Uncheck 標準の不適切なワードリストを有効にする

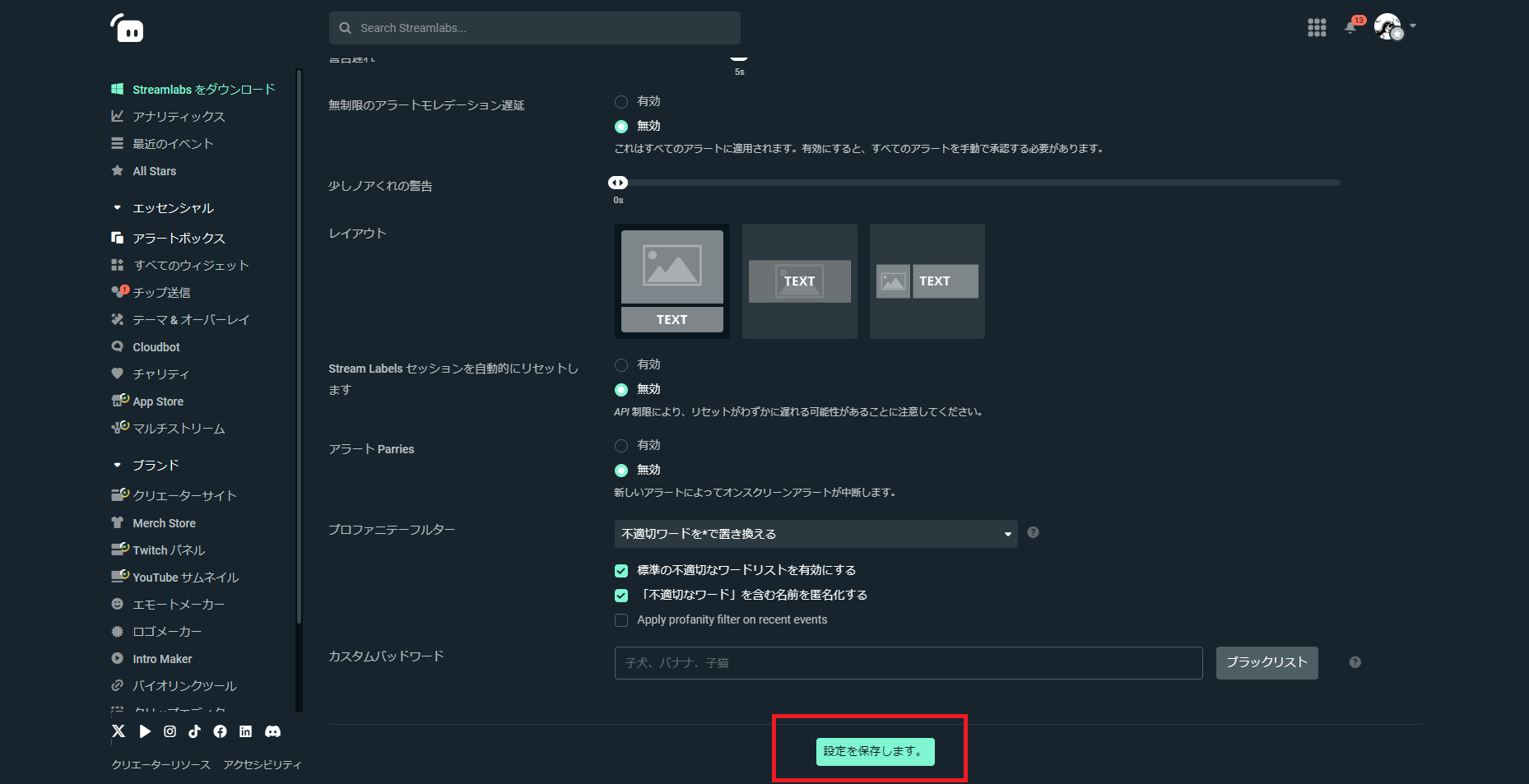click(621, 570)
